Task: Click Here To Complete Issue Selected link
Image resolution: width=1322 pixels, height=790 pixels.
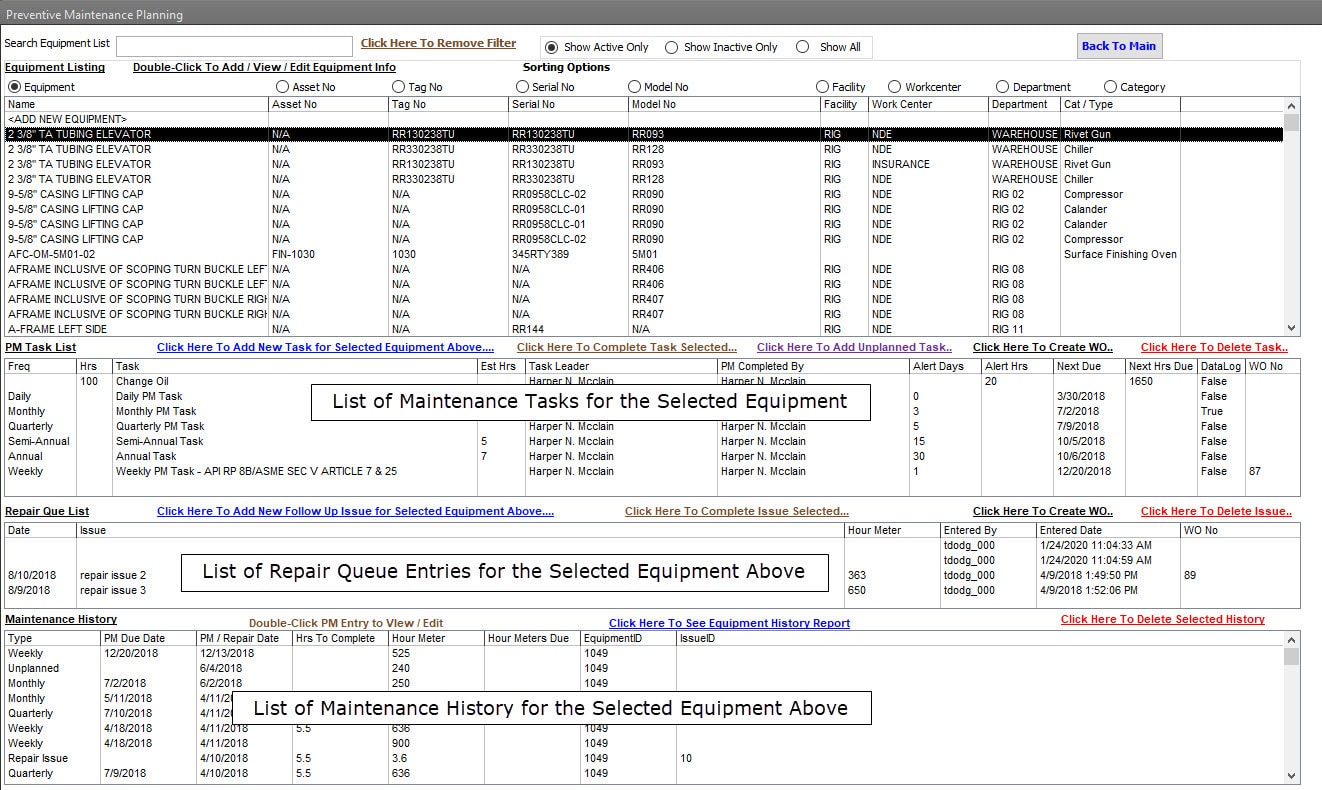Action: pos(737,511)
